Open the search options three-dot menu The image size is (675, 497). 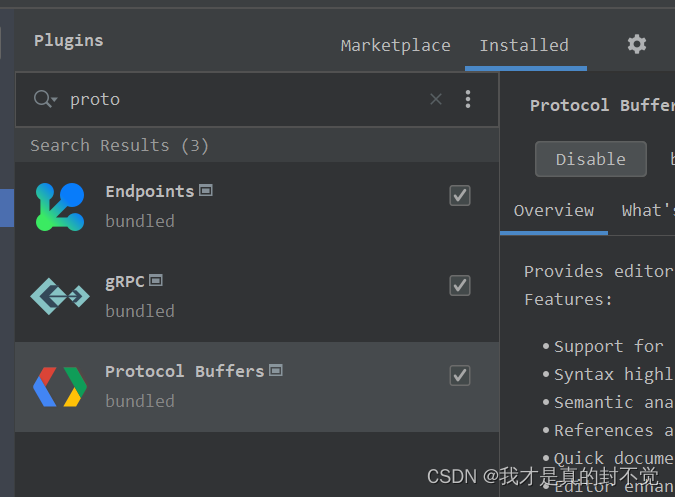click(x=468, y=99)
